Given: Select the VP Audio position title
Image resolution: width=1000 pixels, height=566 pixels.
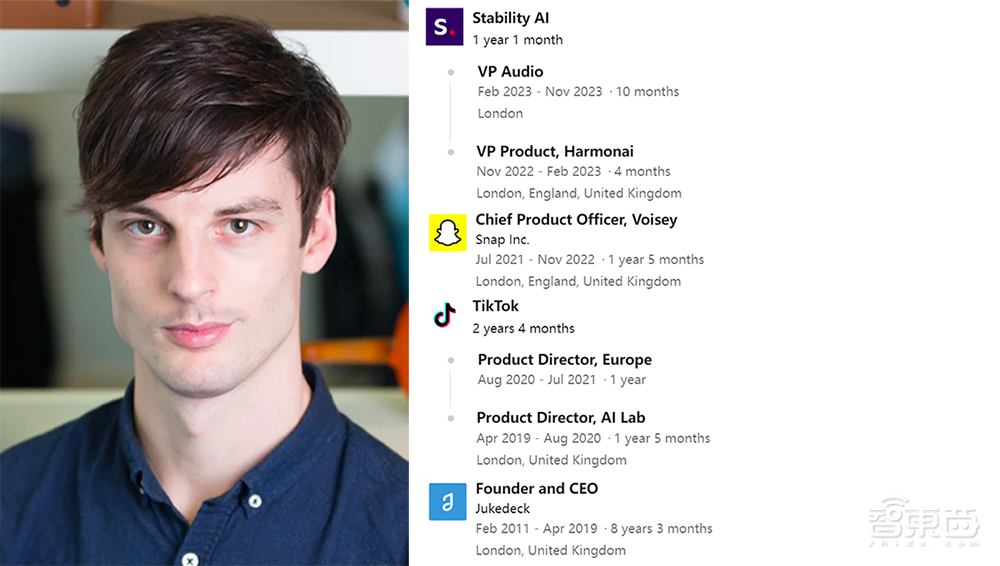Looking at the screenshot, I should pos(510,71).
